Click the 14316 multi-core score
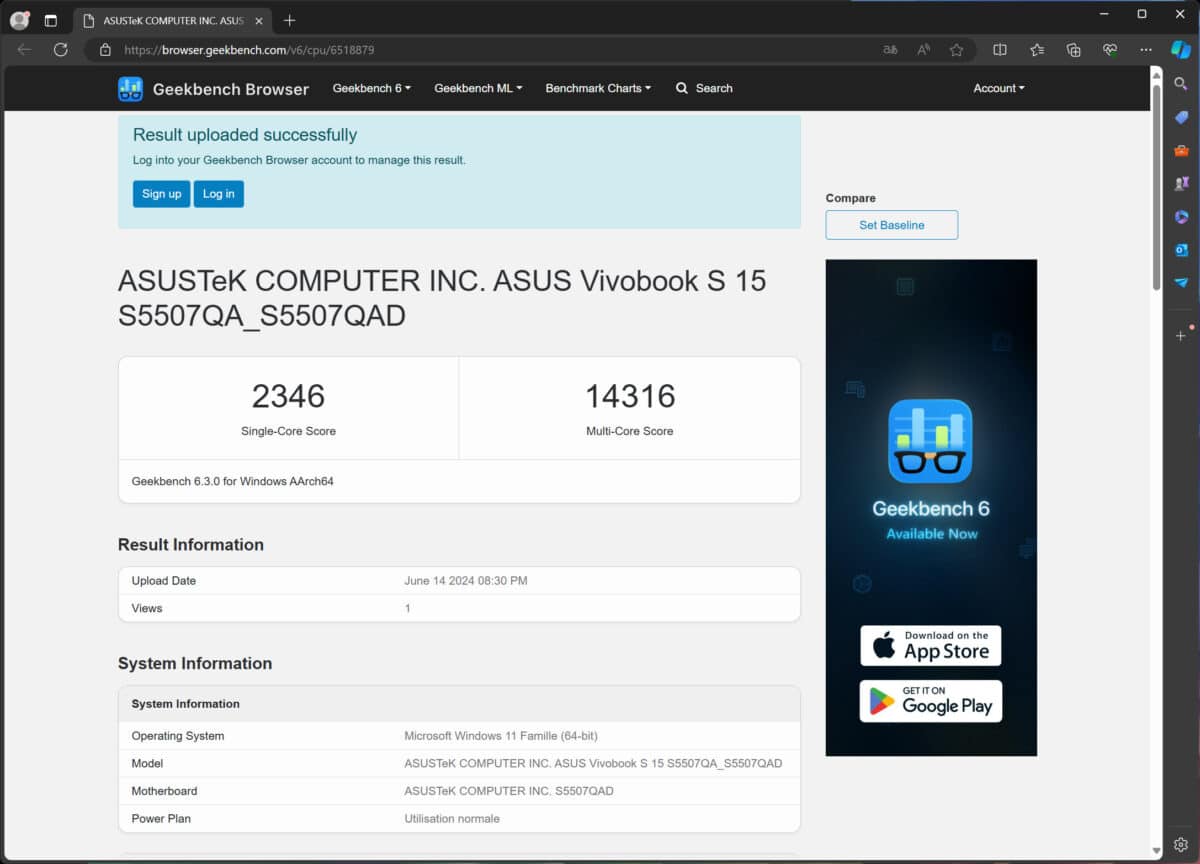This screenshot has height=864, width=1200. tap(630, 396)
